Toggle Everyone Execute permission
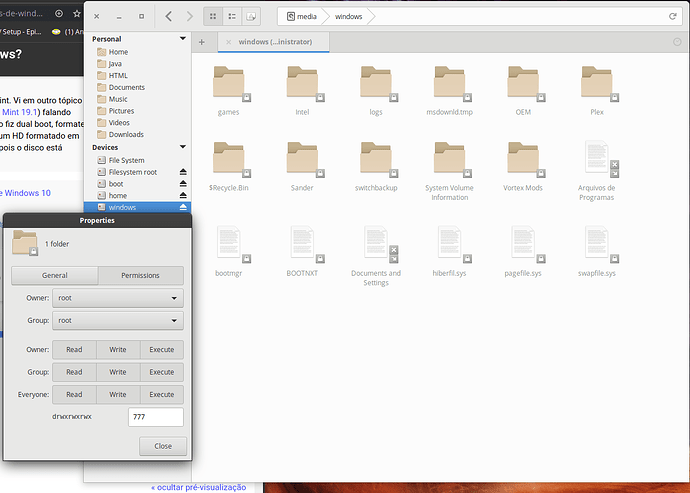 [x=161, y=394]
